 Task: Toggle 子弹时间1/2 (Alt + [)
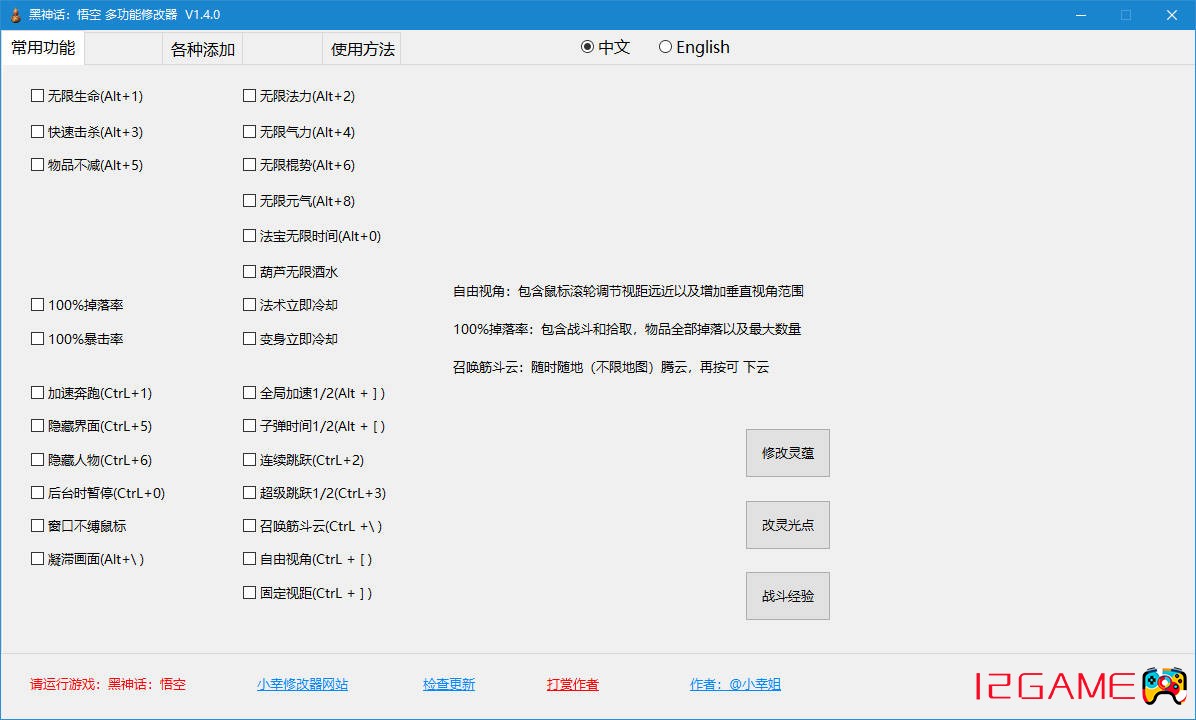pyautogui.click(x=249, y=425)
